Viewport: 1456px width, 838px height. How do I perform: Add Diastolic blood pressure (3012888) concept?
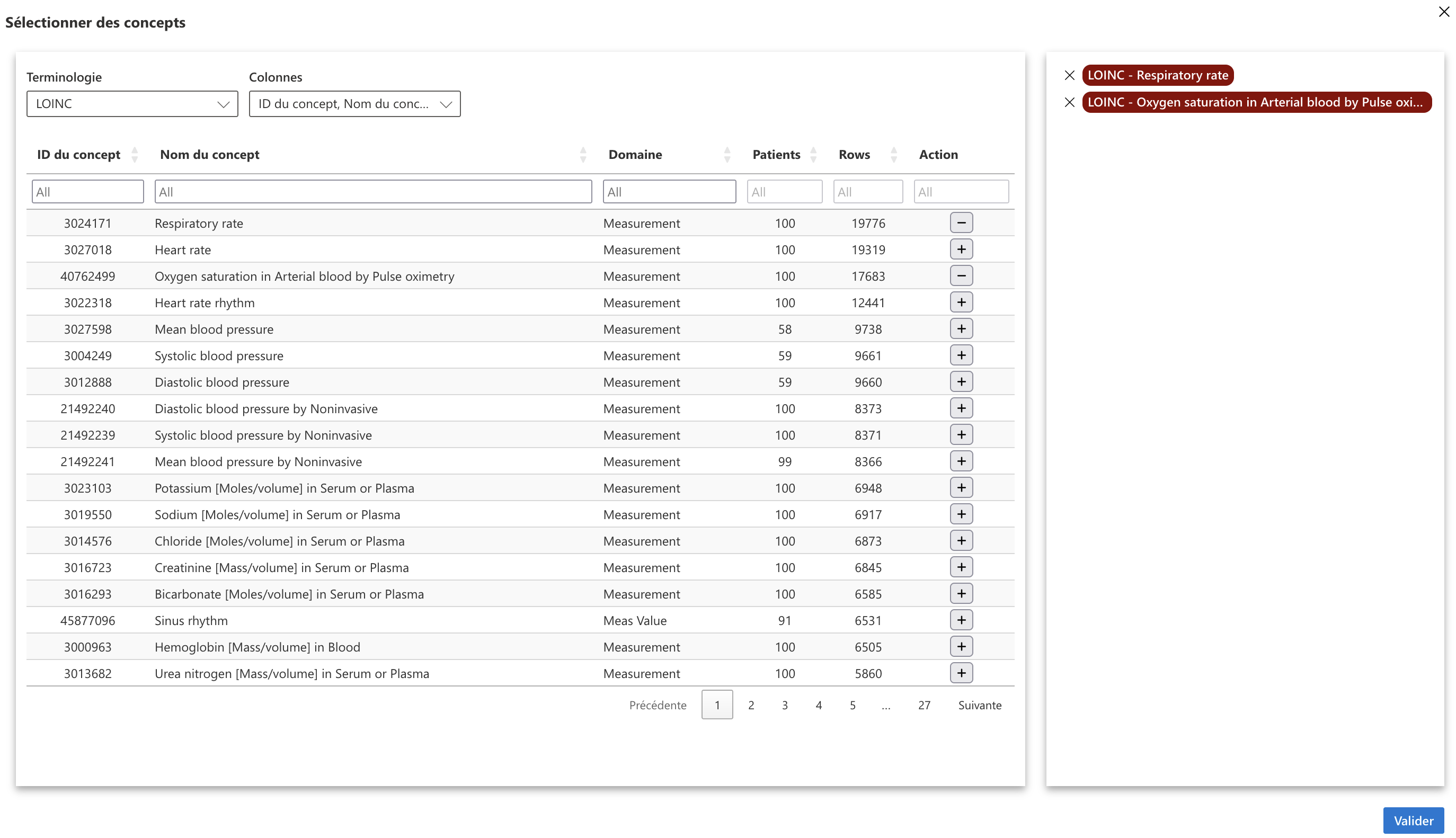coord(961,381)
